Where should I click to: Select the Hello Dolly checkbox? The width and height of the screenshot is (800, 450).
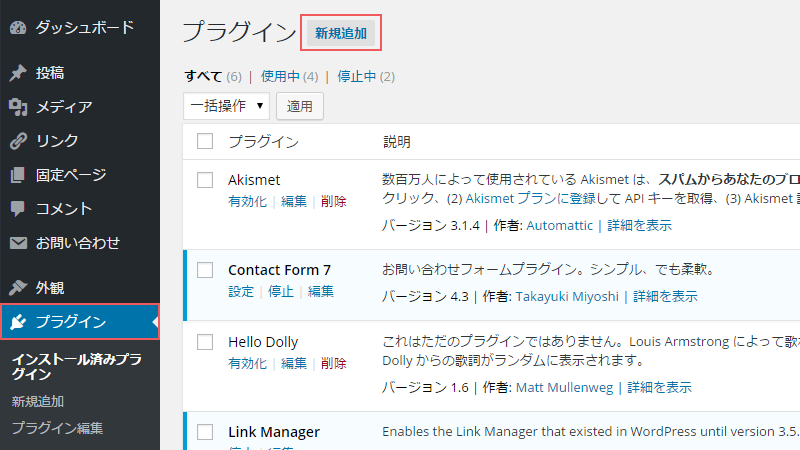click(205, 342)
